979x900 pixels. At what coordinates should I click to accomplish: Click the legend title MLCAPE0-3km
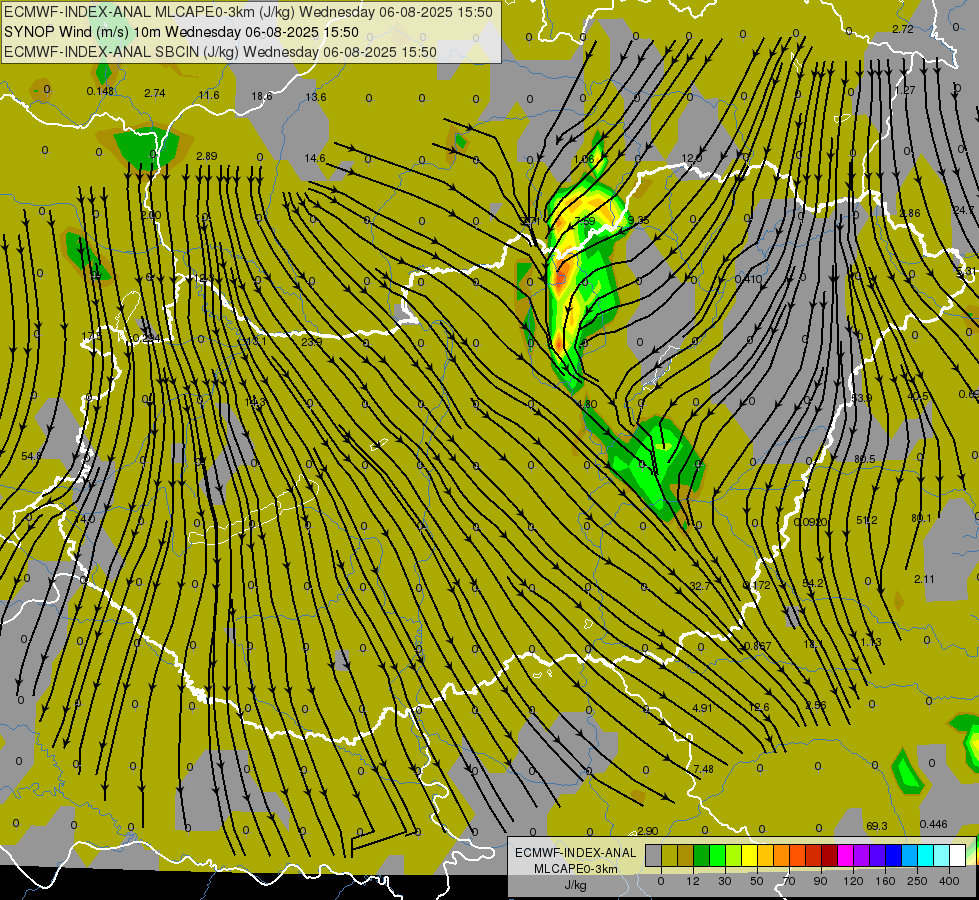(x=575, y=869)
